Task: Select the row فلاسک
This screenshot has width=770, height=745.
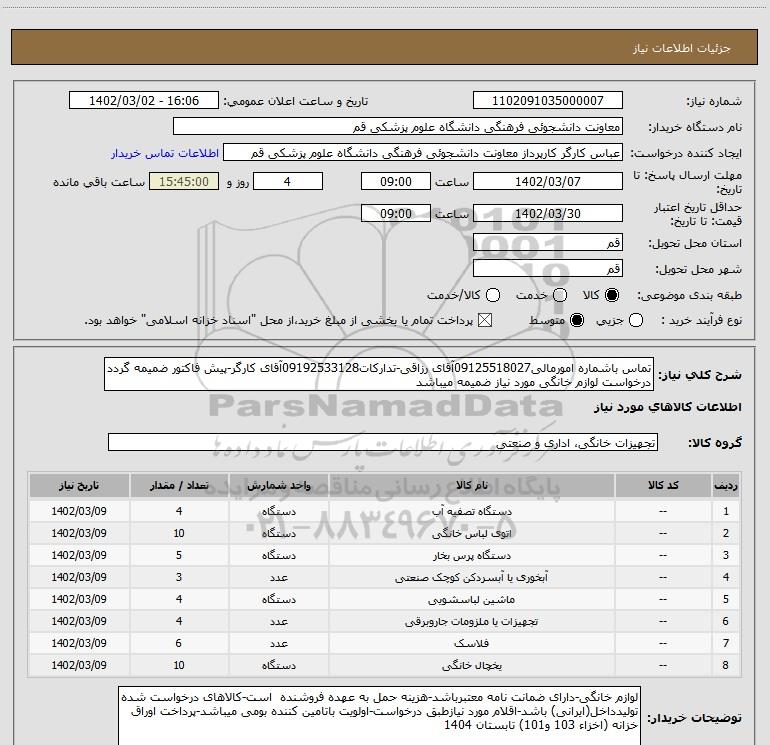Action: point(384,643)
